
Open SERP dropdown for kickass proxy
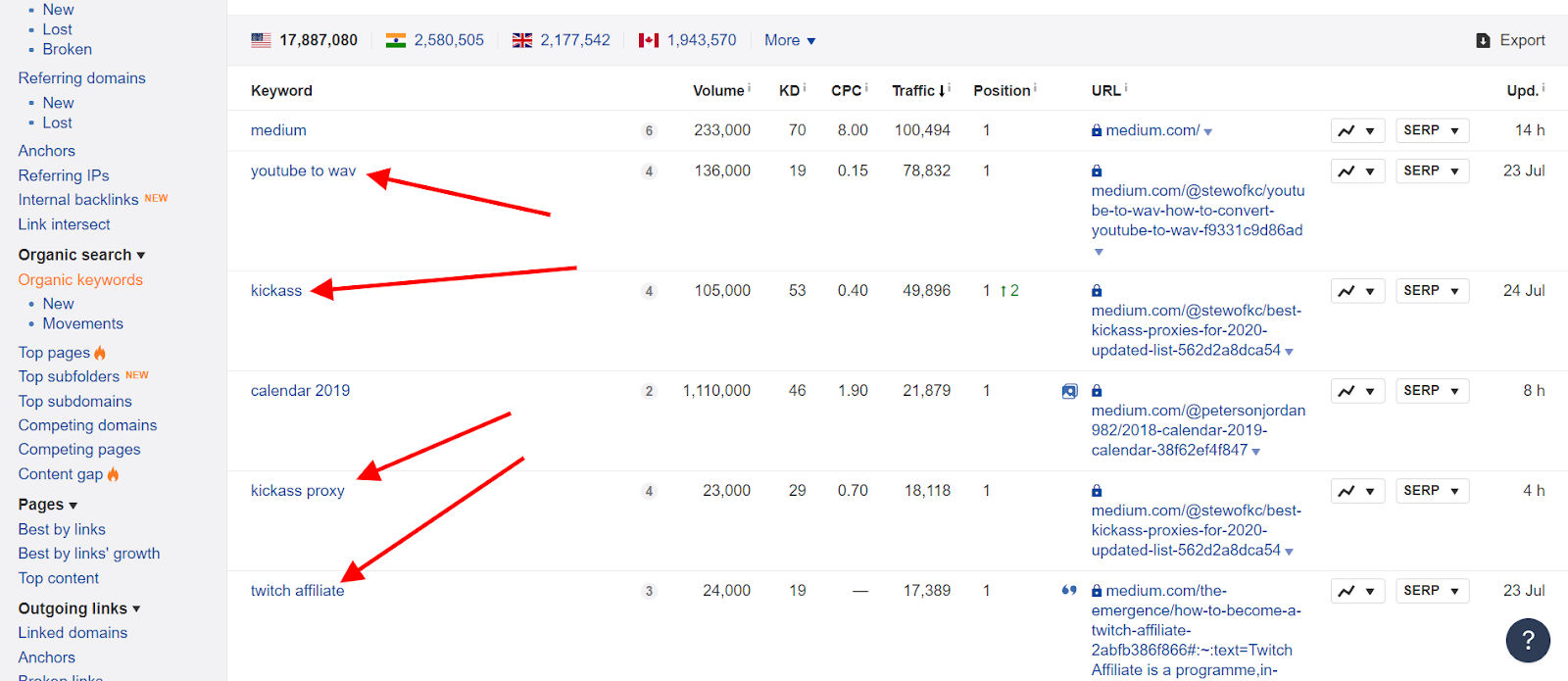click(1432, 491)
